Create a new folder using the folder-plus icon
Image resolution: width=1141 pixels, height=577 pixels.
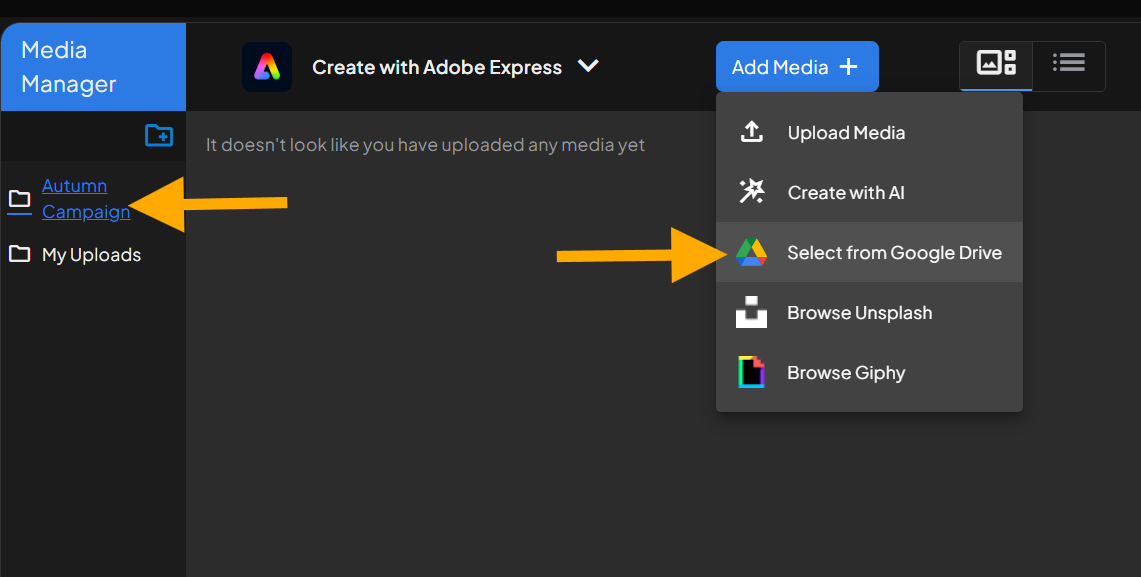(x=159, y=135)
